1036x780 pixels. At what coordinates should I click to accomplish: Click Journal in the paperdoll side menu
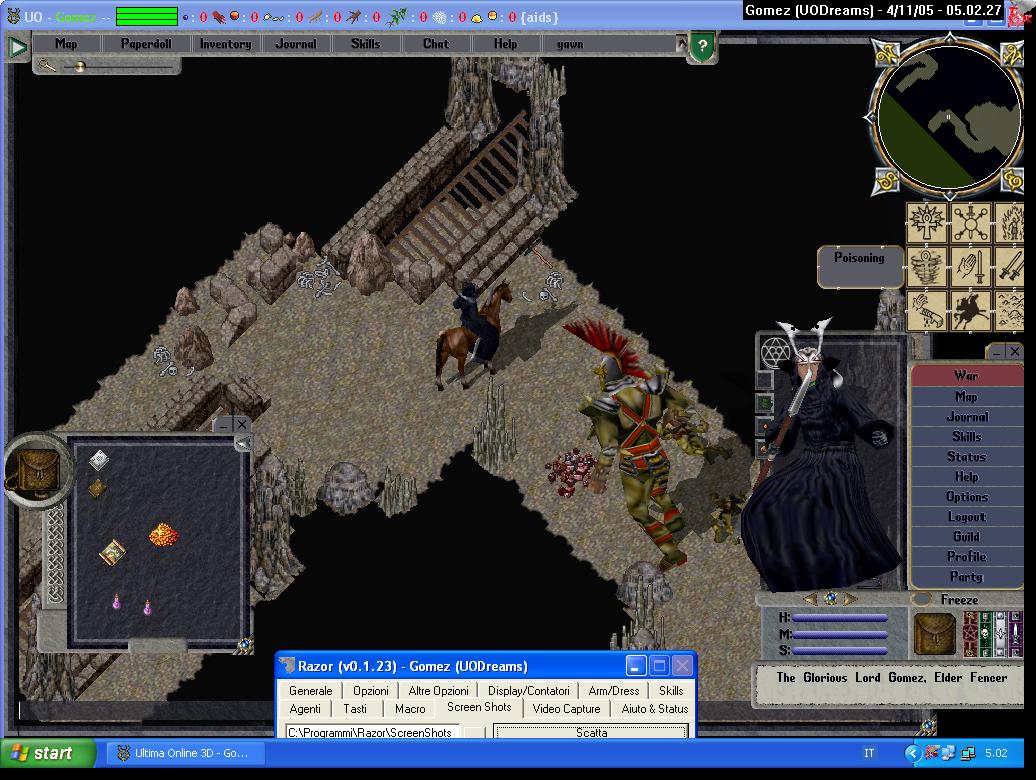pyautogui.click(x=967, y=417)
